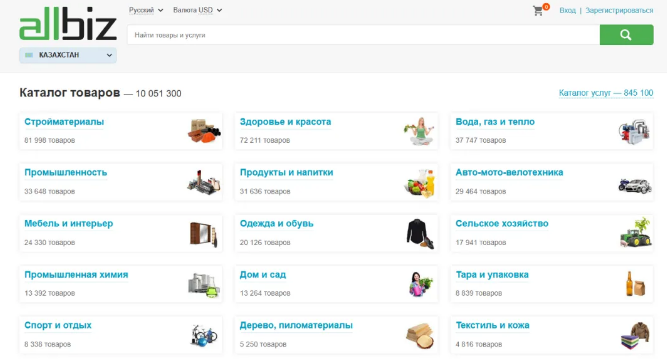Image resolution: width=667 pixels, height=363 pixels.
Task: Open the Каталог услуг link
Action: (x=606, y=93)
